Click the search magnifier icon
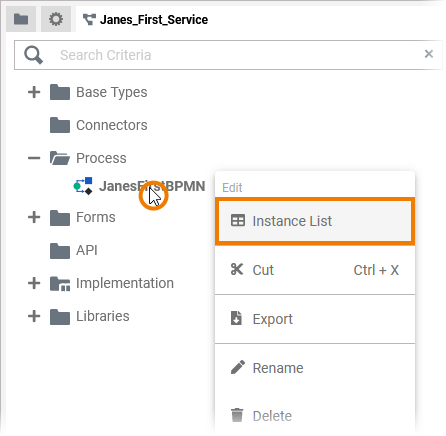Viewport: 446px width, 436px height. click(34, 55)
